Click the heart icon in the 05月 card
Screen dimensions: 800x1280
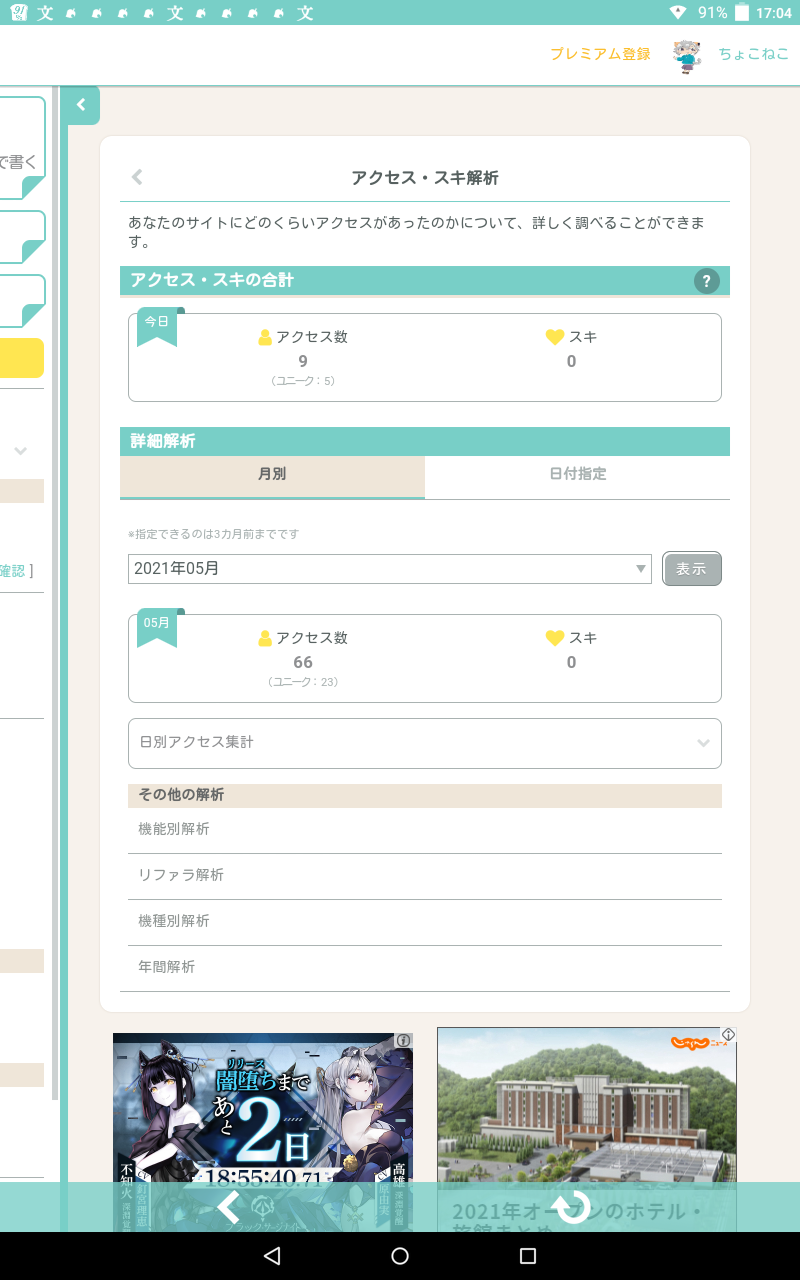pyautogui.click(x=555, y=639)
